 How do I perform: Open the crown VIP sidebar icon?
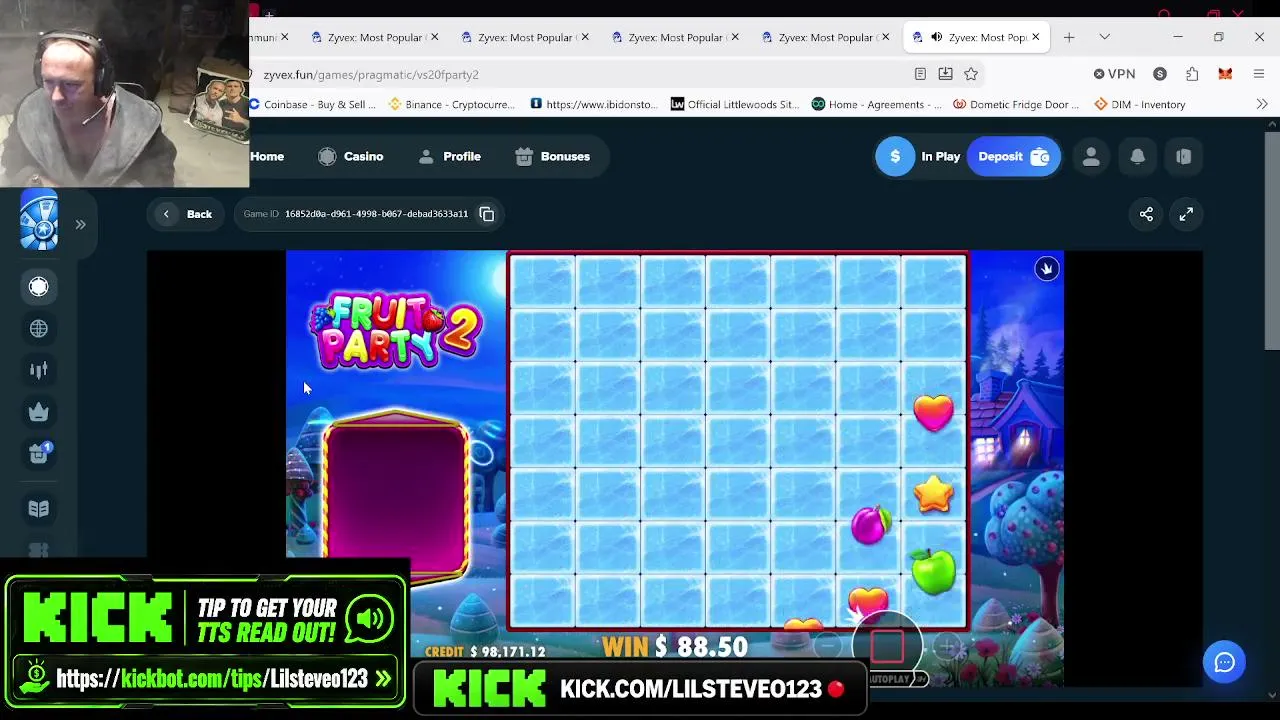39,412
